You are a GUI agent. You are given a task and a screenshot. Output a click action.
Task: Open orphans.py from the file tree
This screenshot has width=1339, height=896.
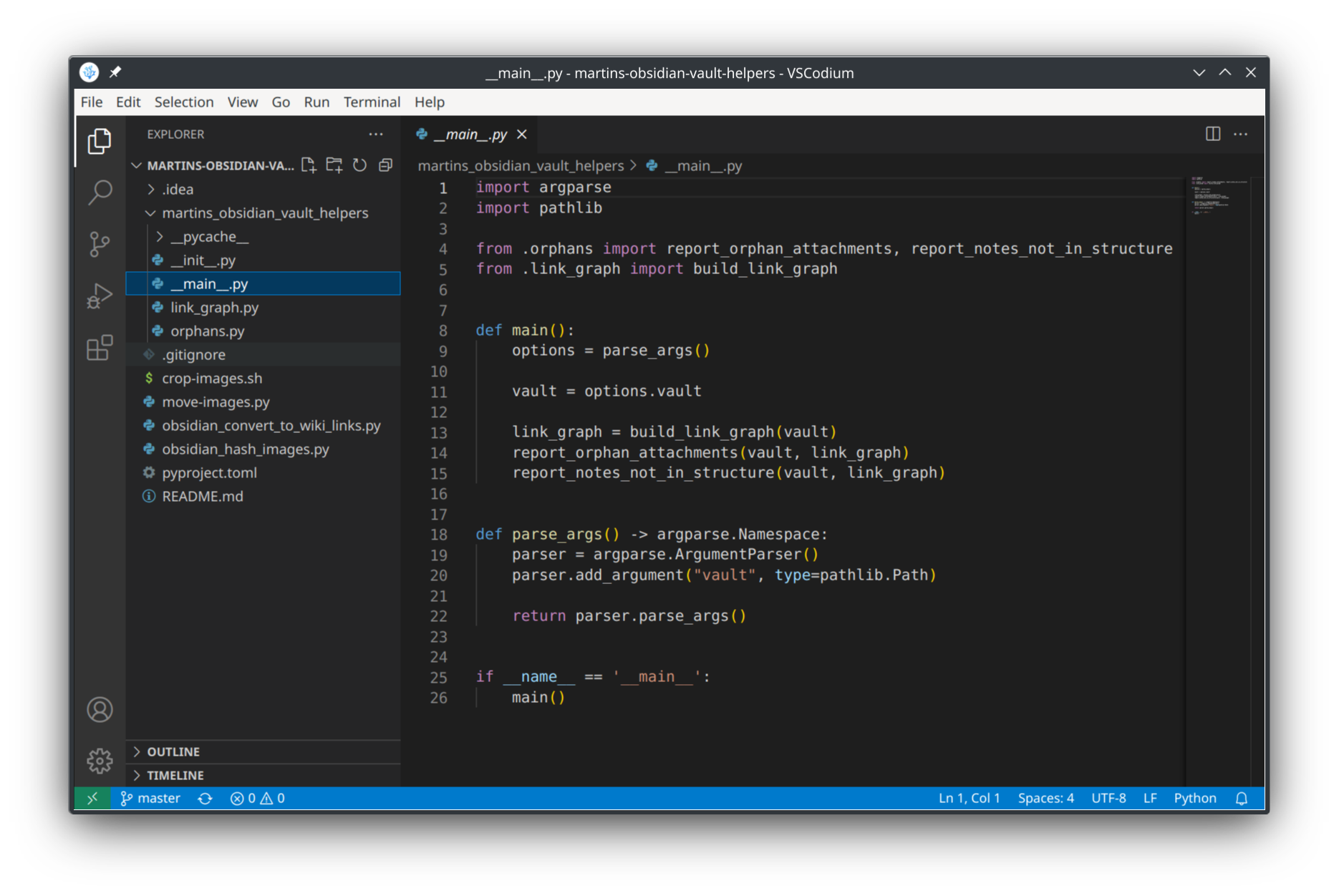tap(207, 331)
